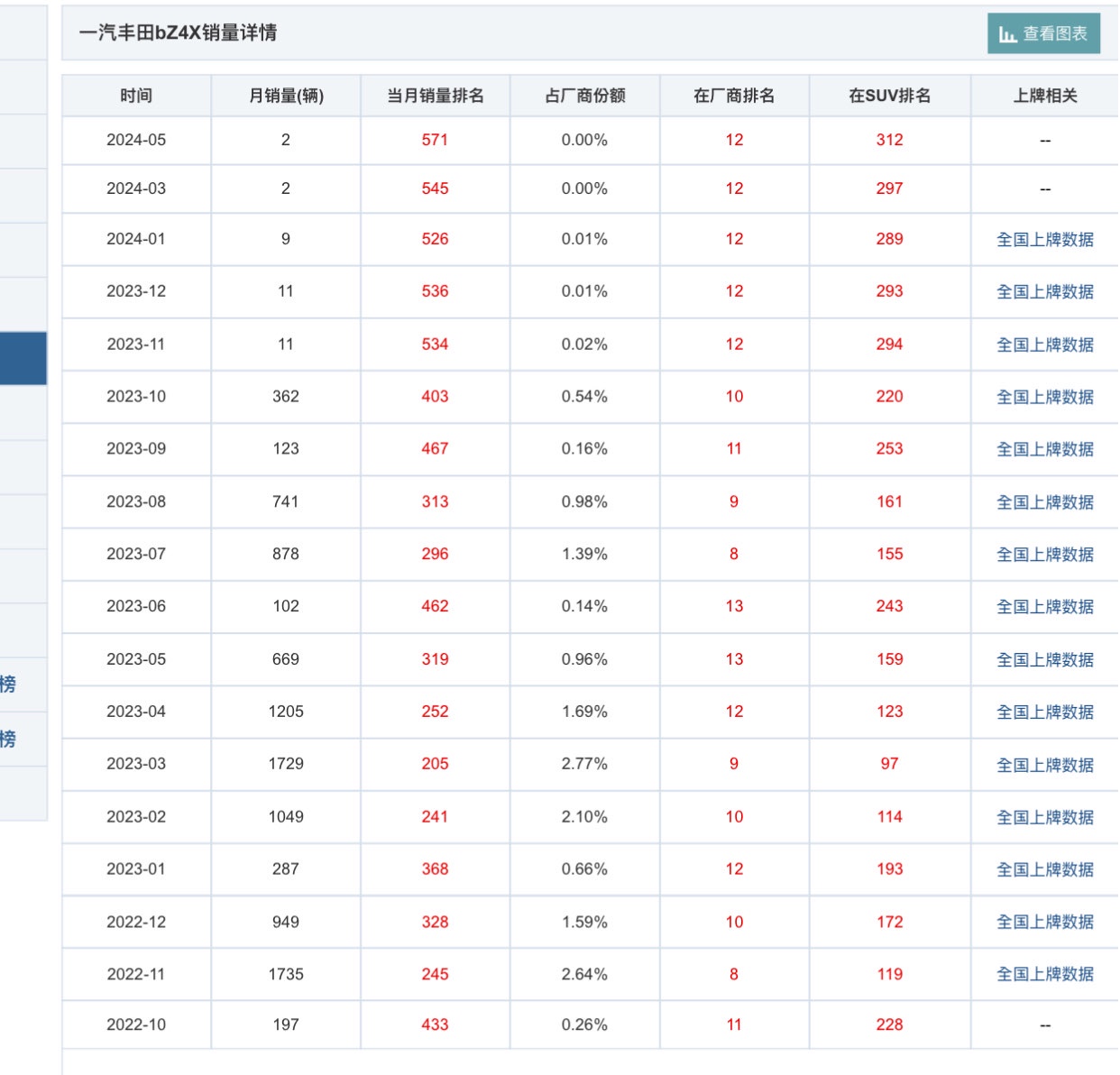The image size is (1120, 1075).
Task: Select the highlighted blue sidebar item
Action: [x=23, y=358]
